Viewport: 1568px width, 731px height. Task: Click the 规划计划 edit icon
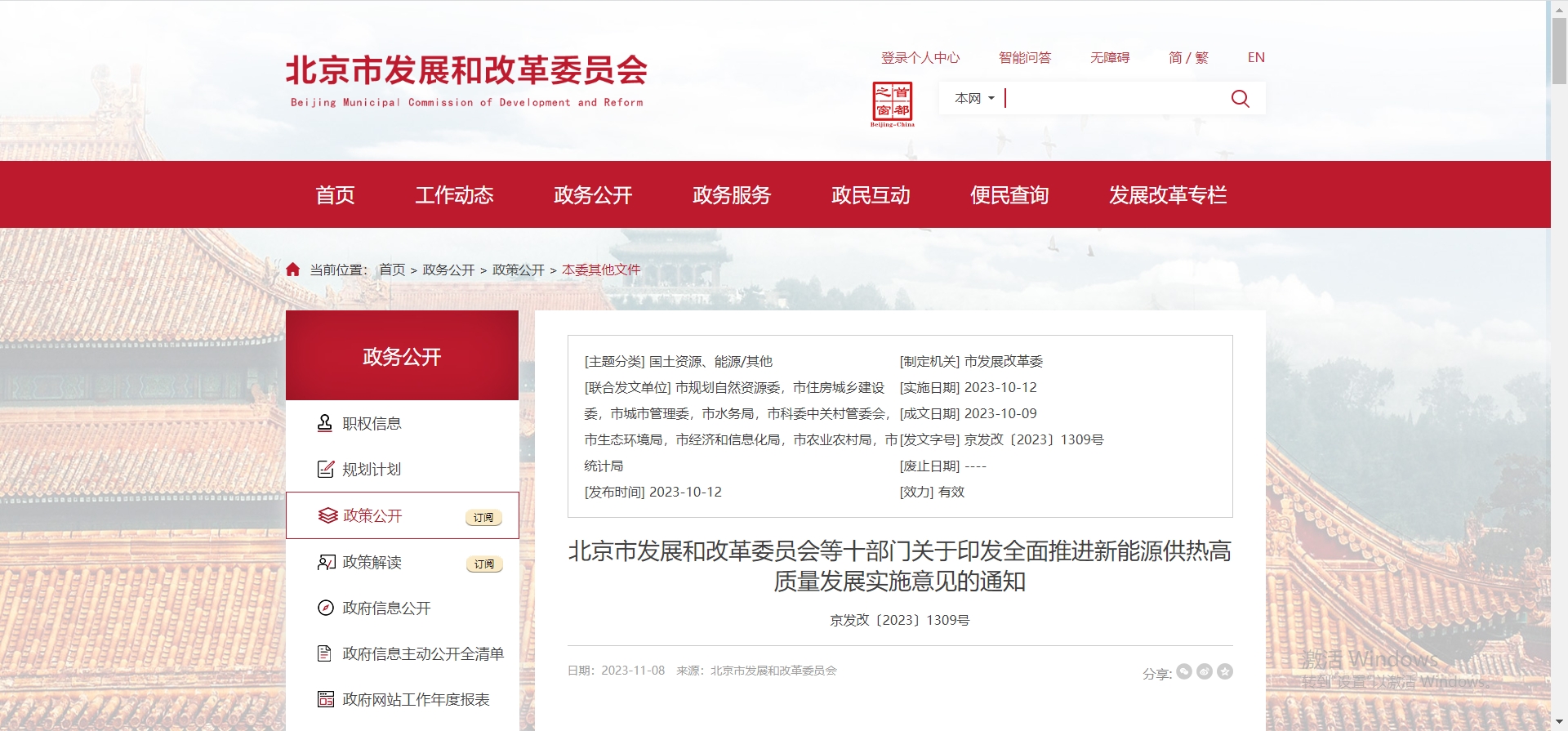click(x=325, y=469)
